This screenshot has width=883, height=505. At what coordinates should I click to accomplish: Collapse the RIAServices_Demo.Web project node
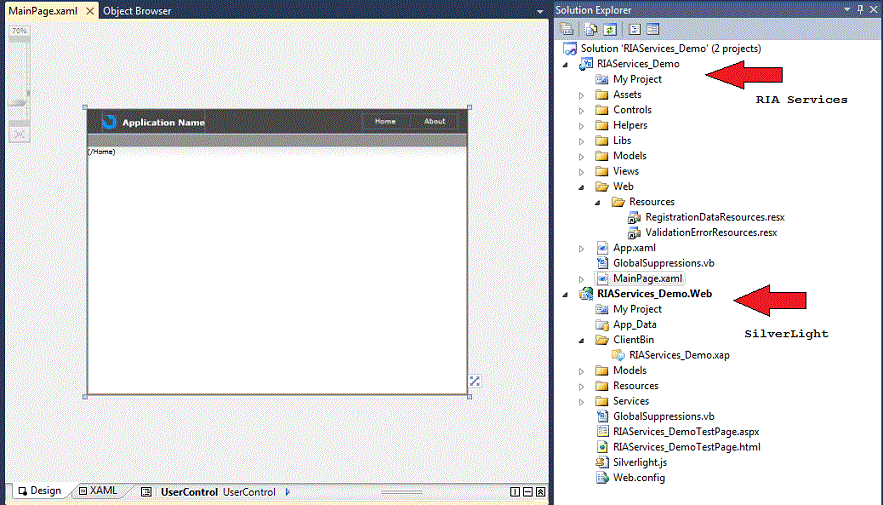(x=565, y=294)
